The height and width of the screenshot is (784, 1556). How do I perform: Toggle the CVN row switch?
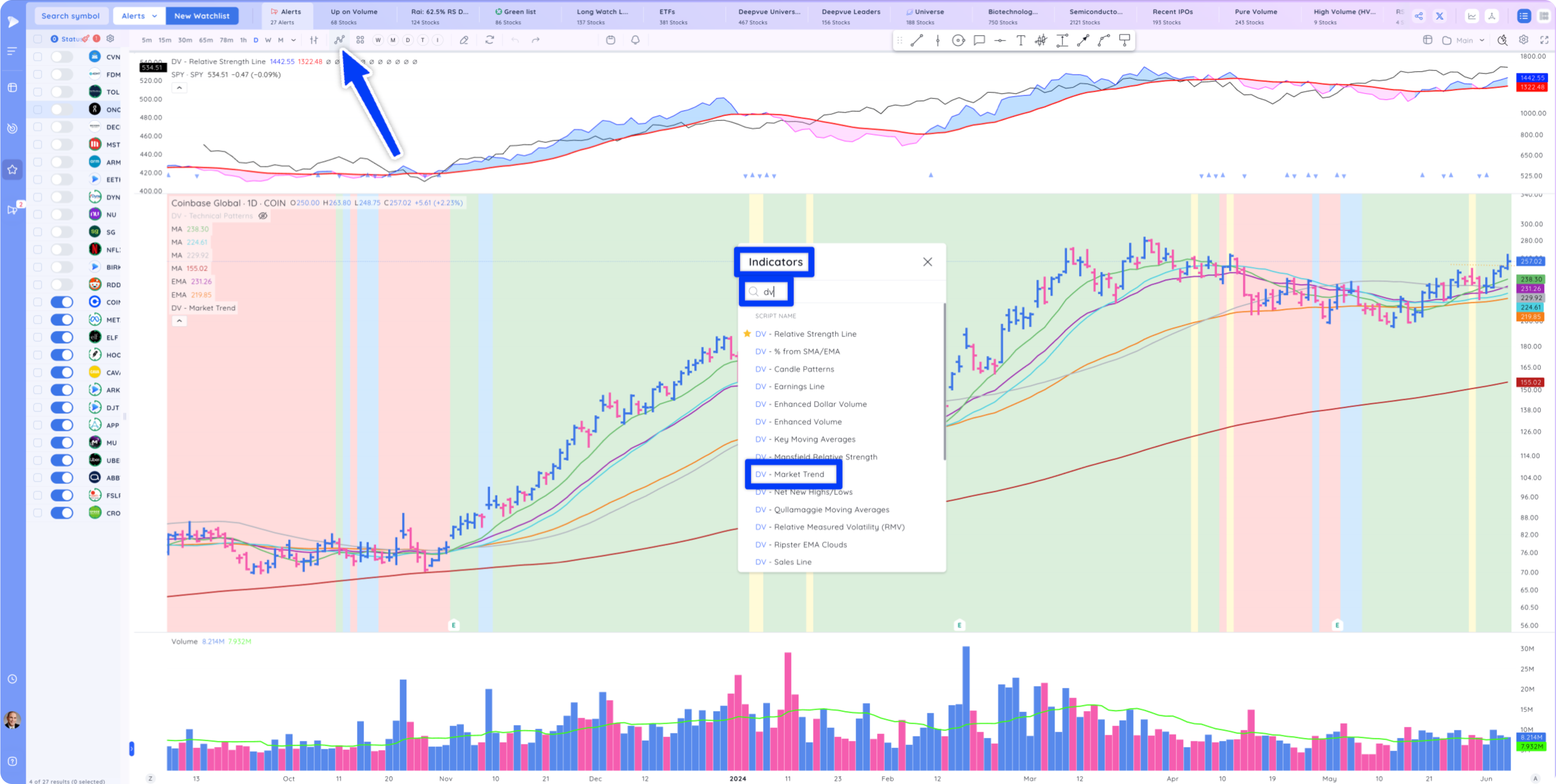[x=61, y=57]
